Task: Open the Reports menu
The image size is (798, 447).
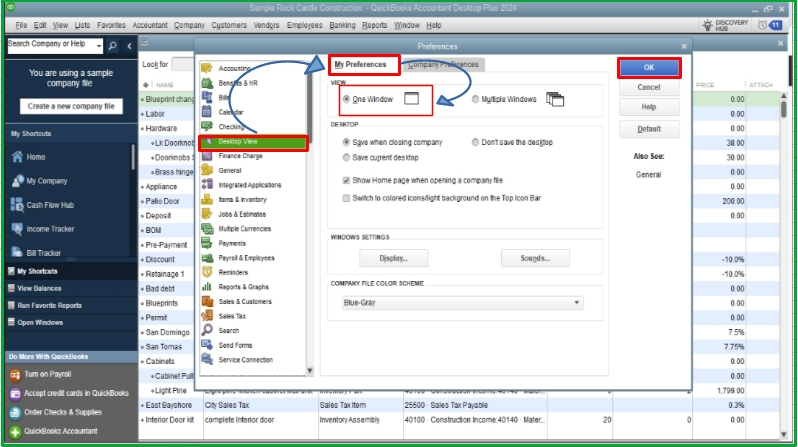Action: click(375, 25)
